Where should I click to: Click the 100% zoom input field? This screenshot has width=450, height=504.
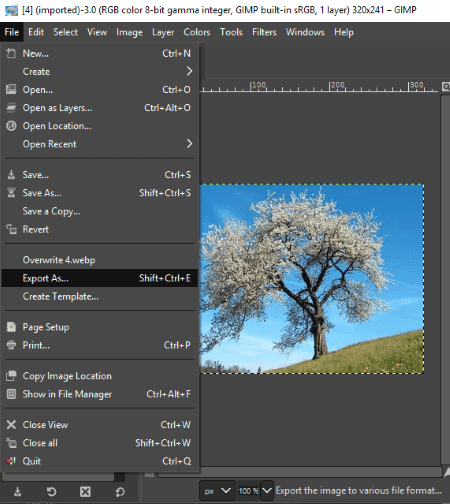click(x=248, y=491)
